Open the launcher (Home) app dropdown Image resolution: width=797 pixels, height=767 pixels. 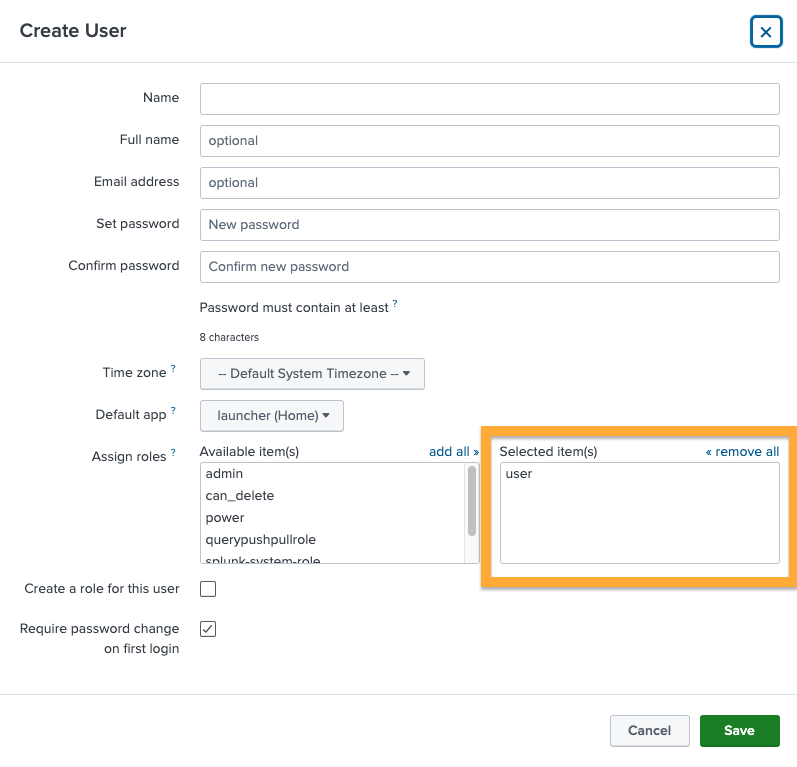[272, 416]
